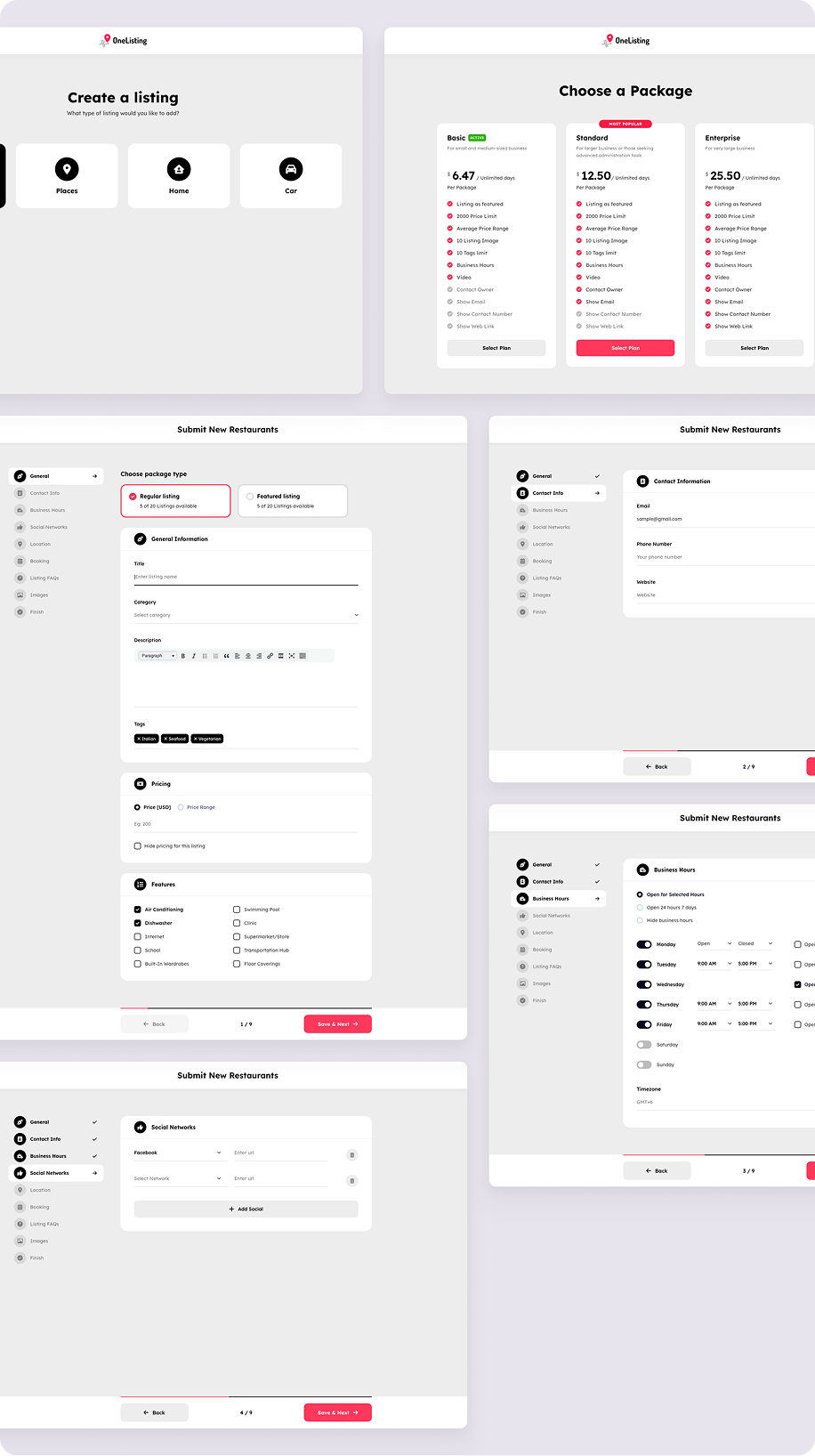The image size is (815, 1456).
Task: Select the Basic plan
Action: coord(496,348)
